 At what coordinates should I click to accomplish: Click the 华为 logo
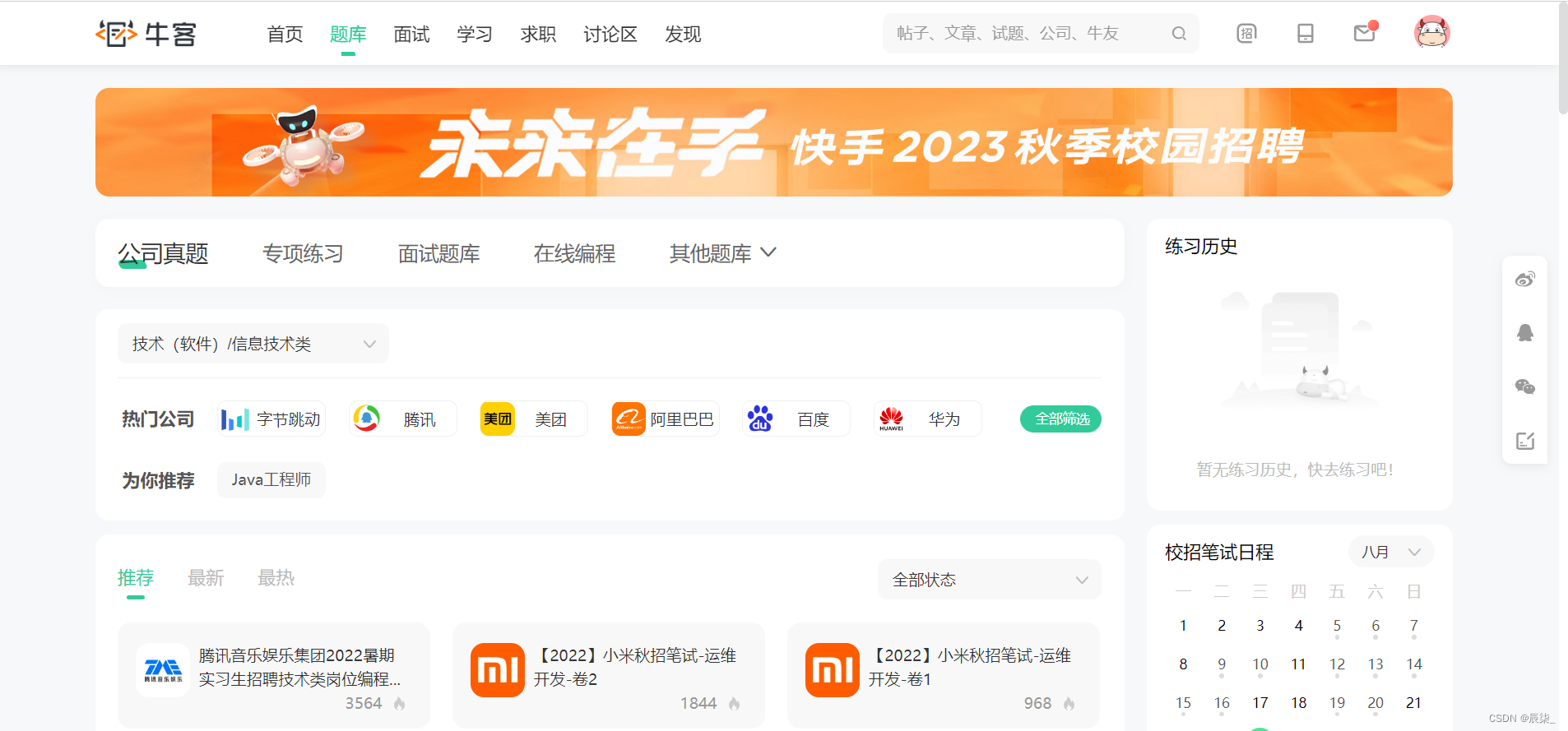(891, 419)
